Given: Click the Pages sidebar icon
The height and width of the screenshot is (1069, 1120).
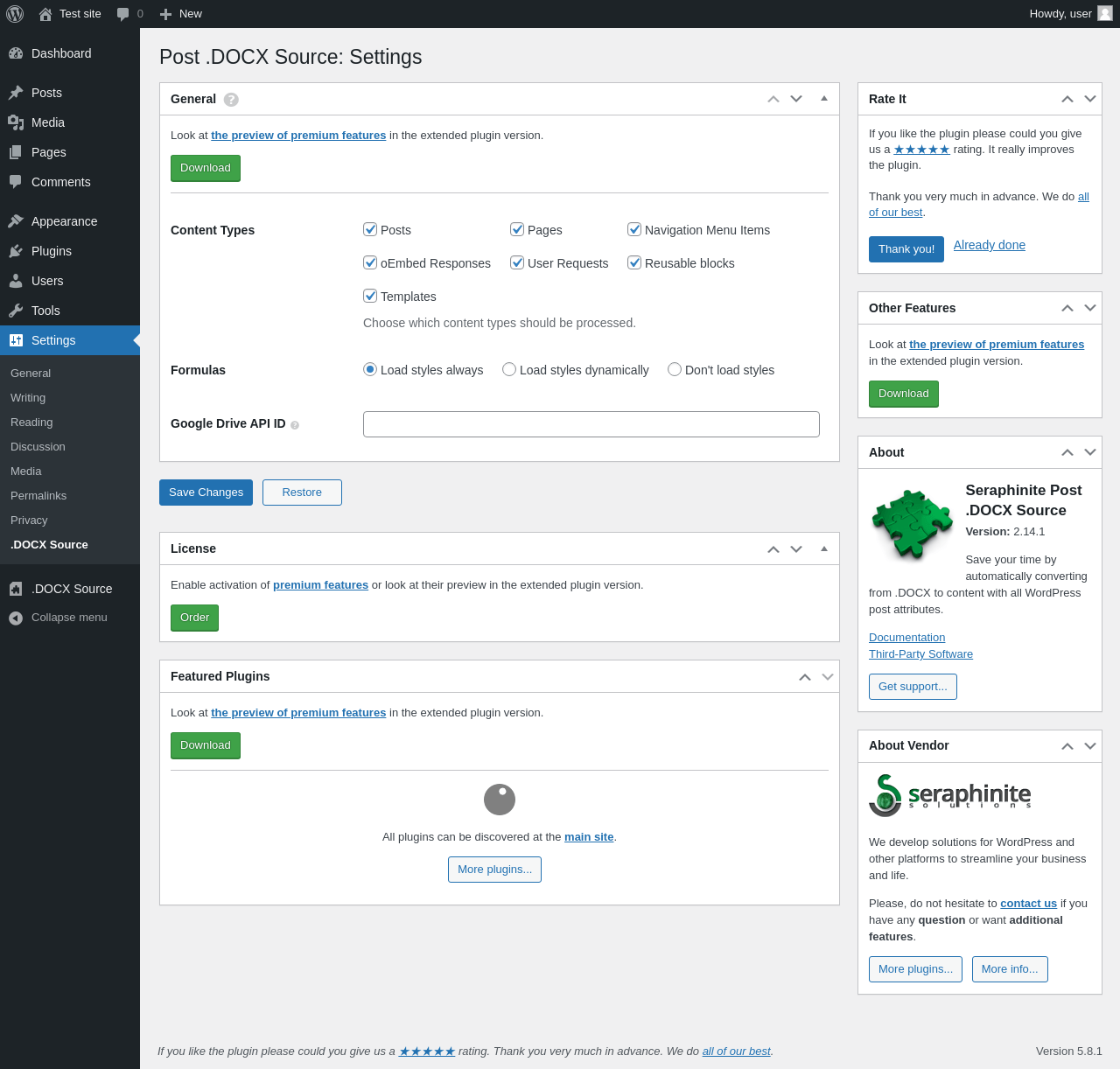Looking at the screenshot, I should [x=16, y=152].
